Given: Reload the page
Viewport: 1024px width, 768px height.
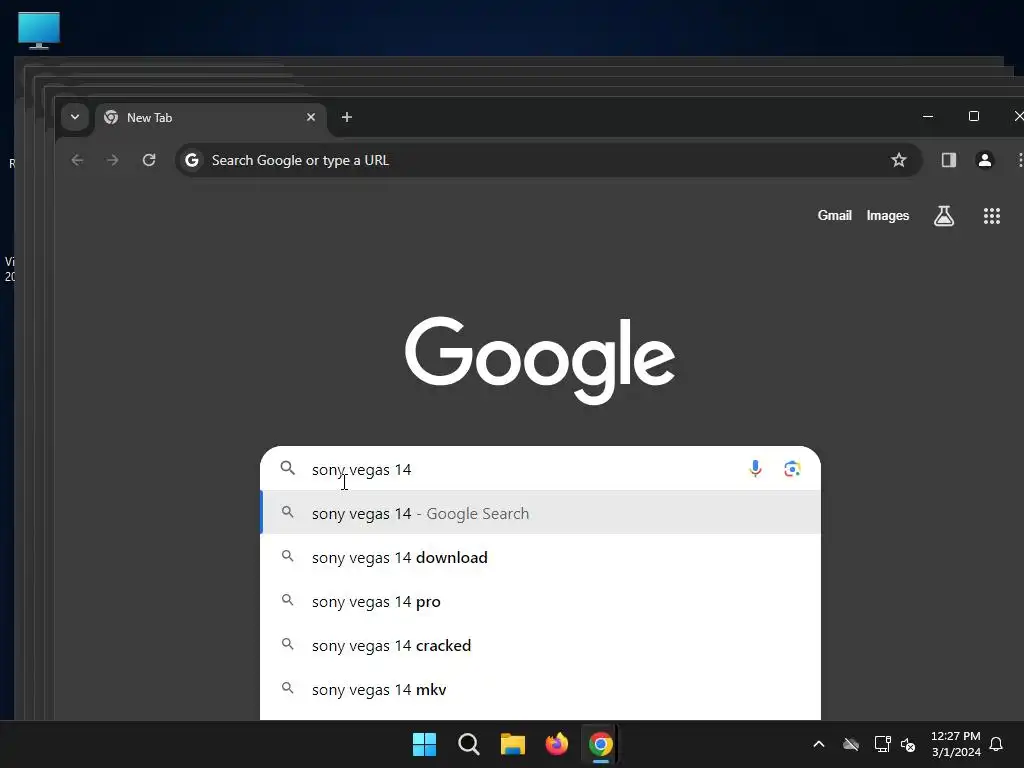Looking at the screenshot, I should 149,160.
